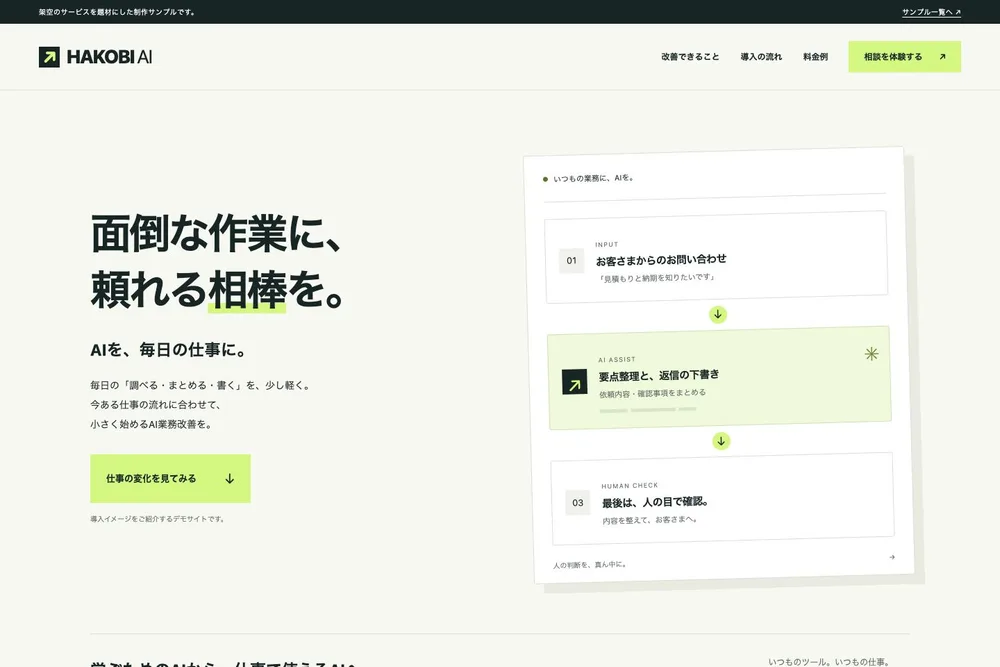This screenshot has width=1000, height=667.
Task: Click the 「見積もりと納期を知りたいです」 text
Action: (x=656, y=278)
